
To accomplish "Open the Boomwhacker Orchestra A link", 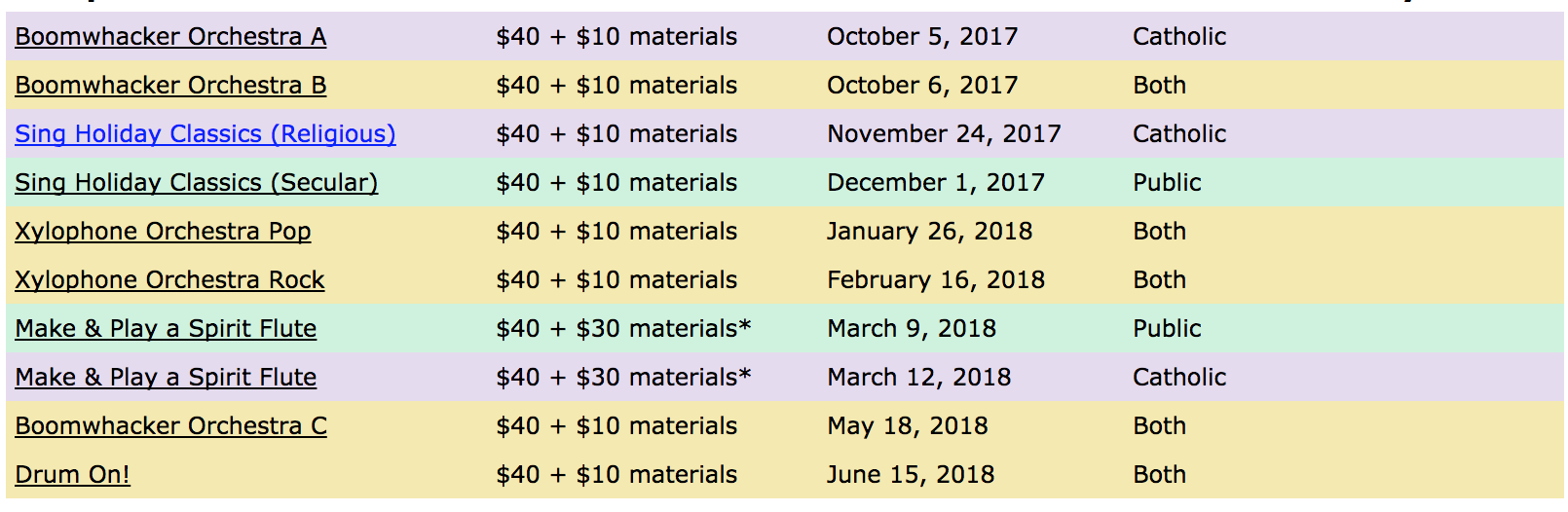I will [170, 37].
